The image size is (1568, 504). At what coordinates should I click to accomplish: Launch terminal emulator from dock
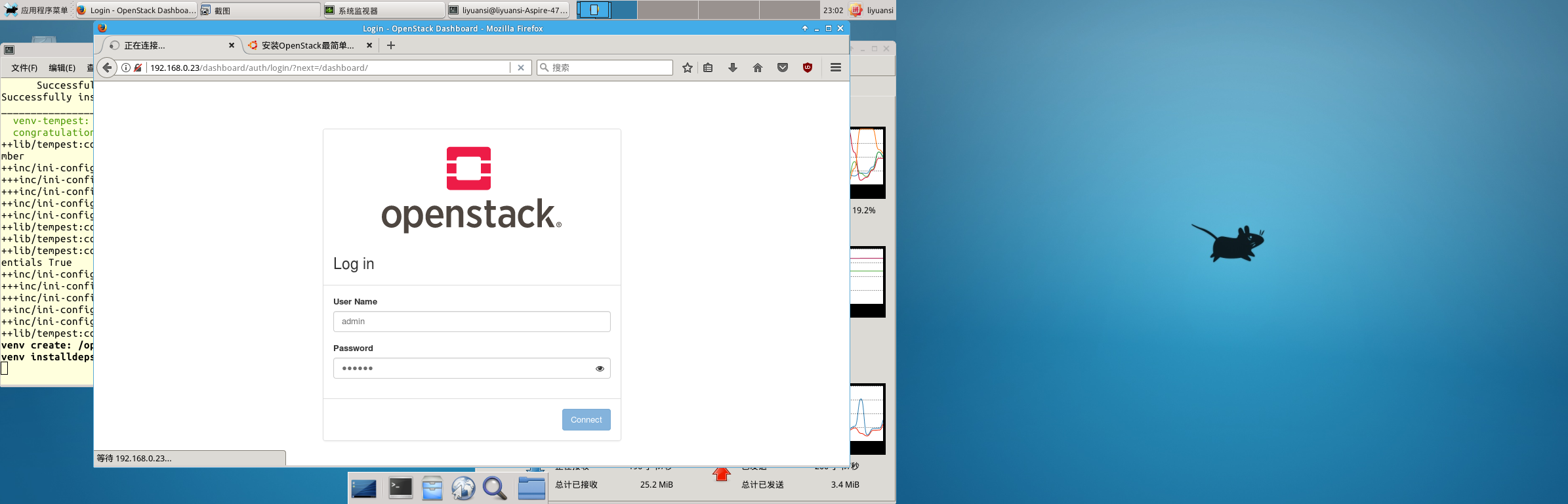(400, 488)
